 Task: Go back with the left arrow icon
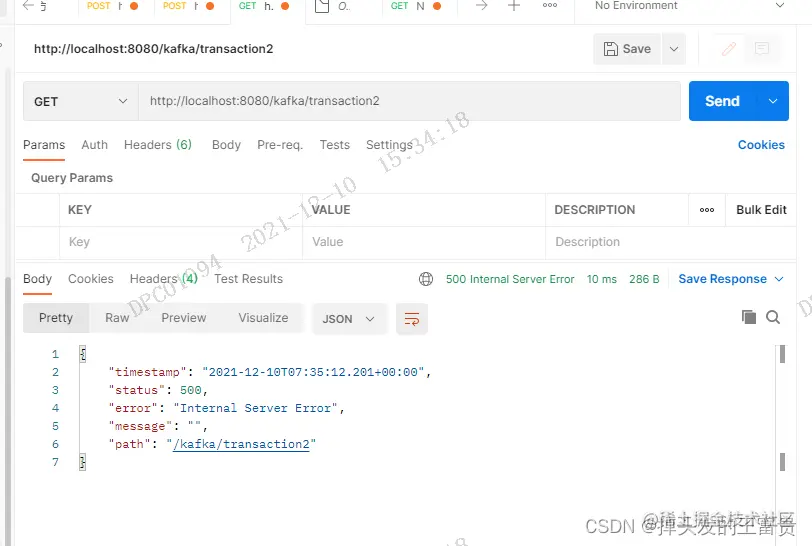28,6
